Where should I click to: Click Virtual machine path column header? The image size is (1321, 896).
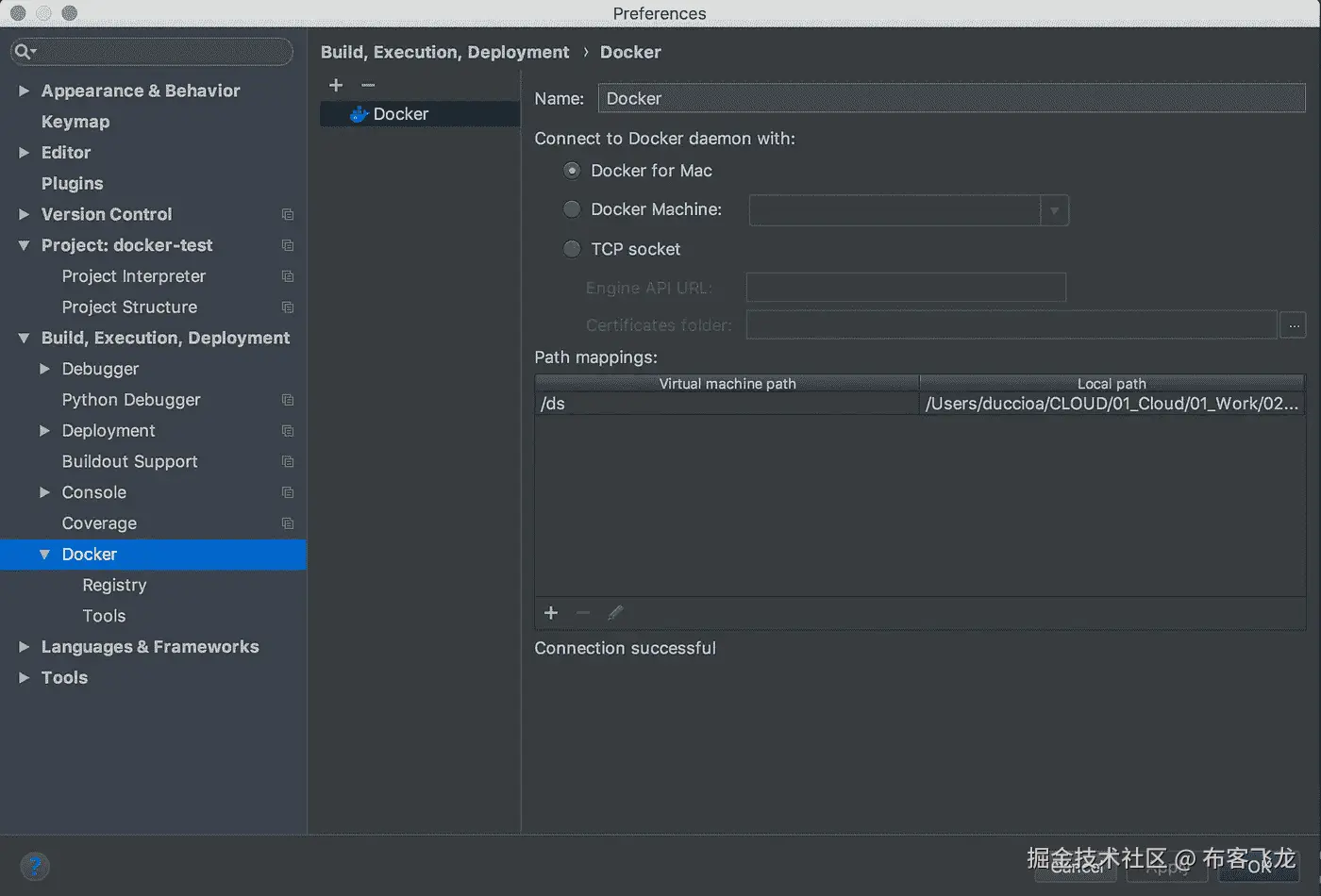coord(727,383)
